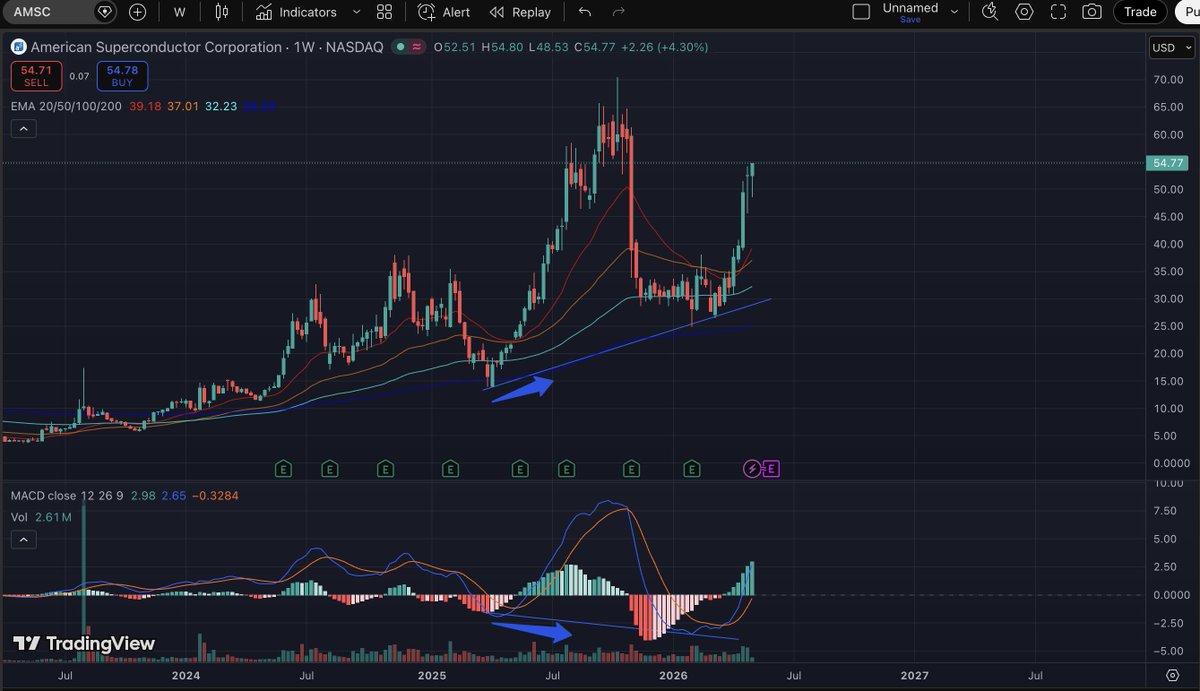The image size is (1200, 691).
Task: Click the 54.77 current price label
Action: click(x=1166, y=162)
